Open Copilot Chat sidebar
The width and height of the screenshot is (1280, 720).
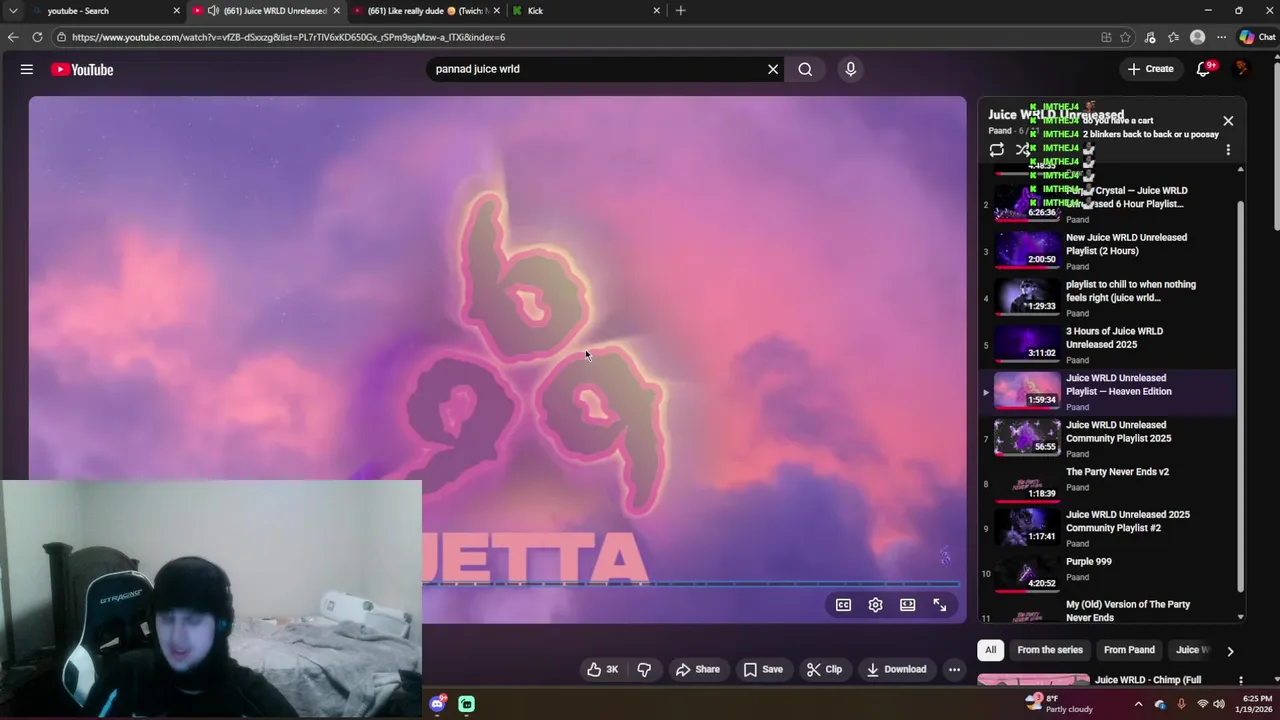(x=1256, y=37)
